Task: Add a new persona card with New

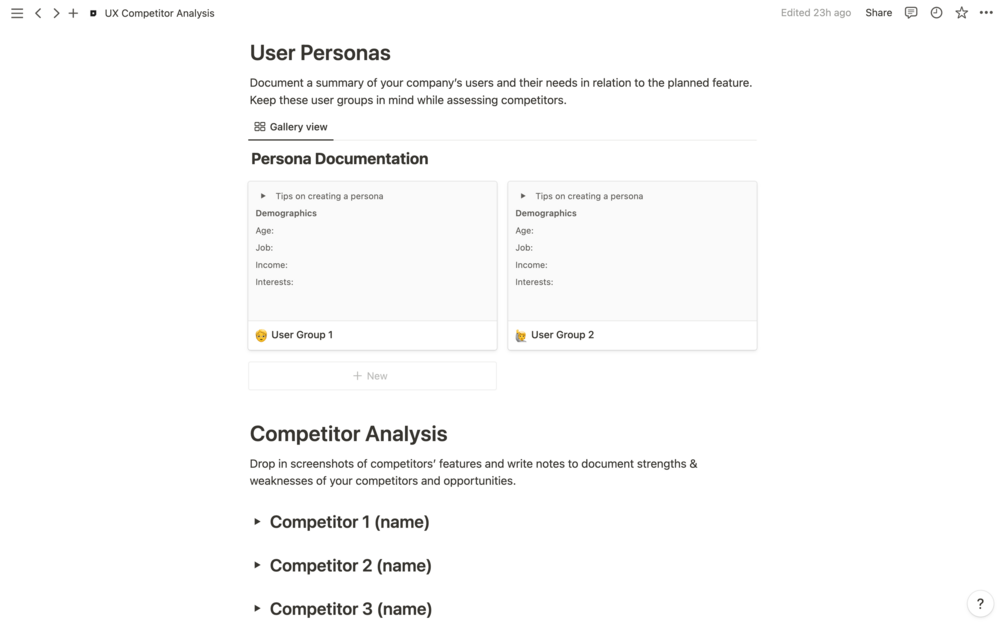Action: pos(371,376)
